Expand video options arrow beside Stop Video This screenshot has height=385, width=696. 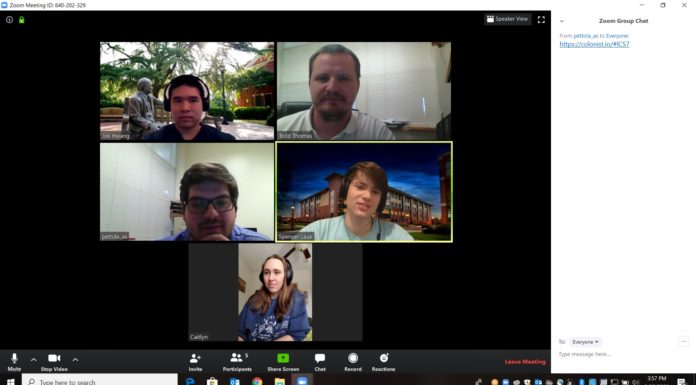[x=75, y=359]
